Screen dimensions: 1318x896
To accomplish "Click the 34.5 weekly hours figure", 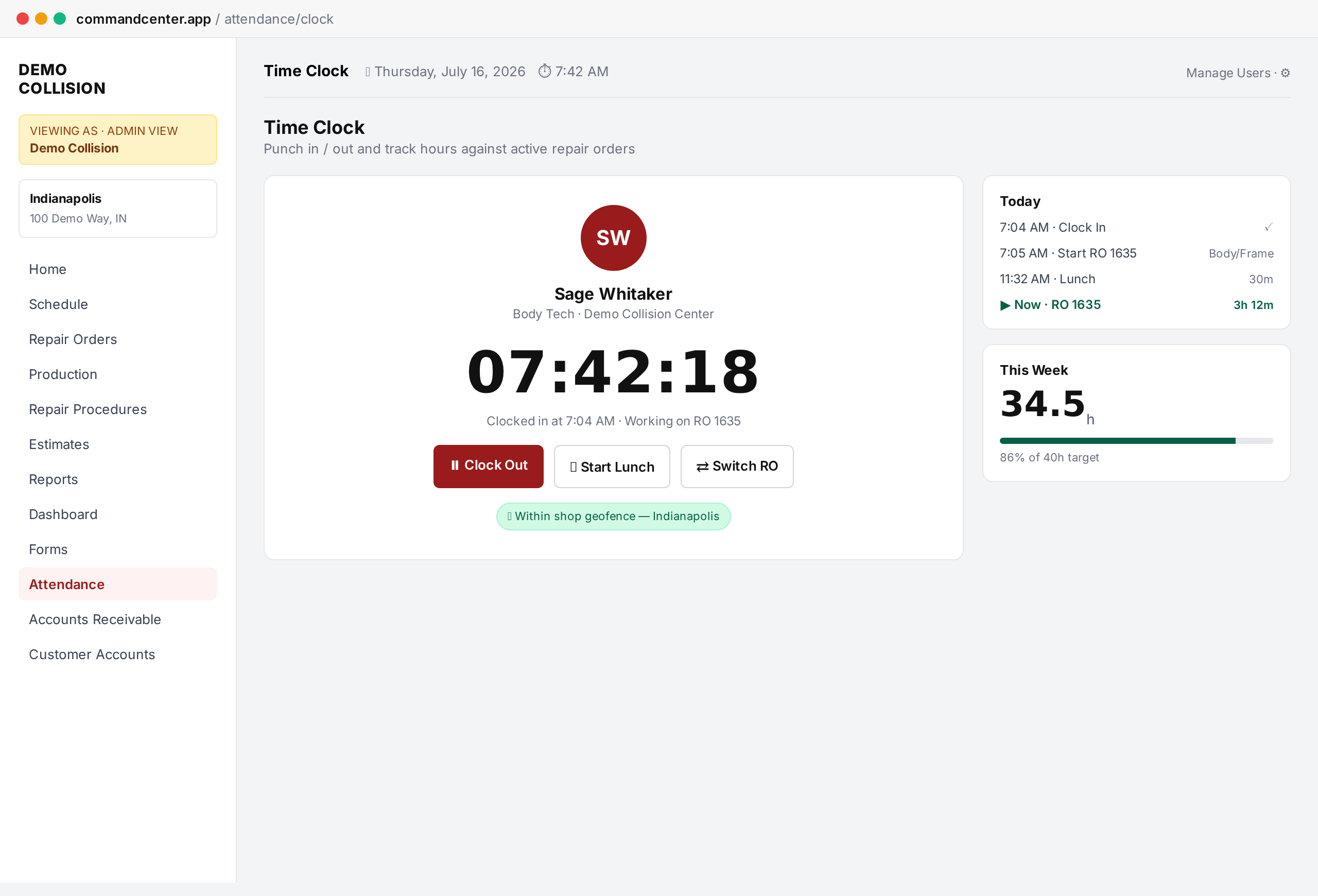I will click(1043, 404).
